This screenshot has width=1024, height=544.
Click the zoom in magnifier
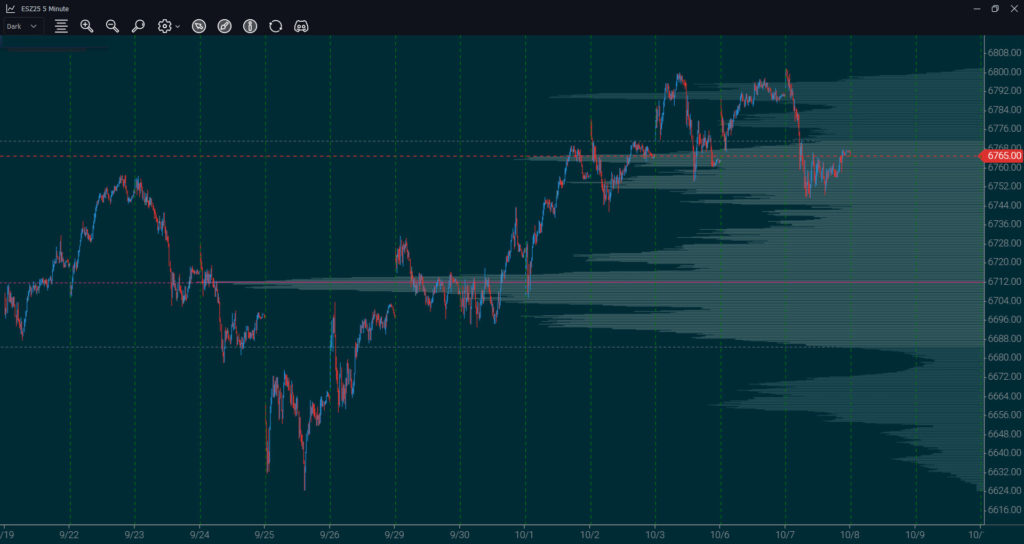pos(87,26)
